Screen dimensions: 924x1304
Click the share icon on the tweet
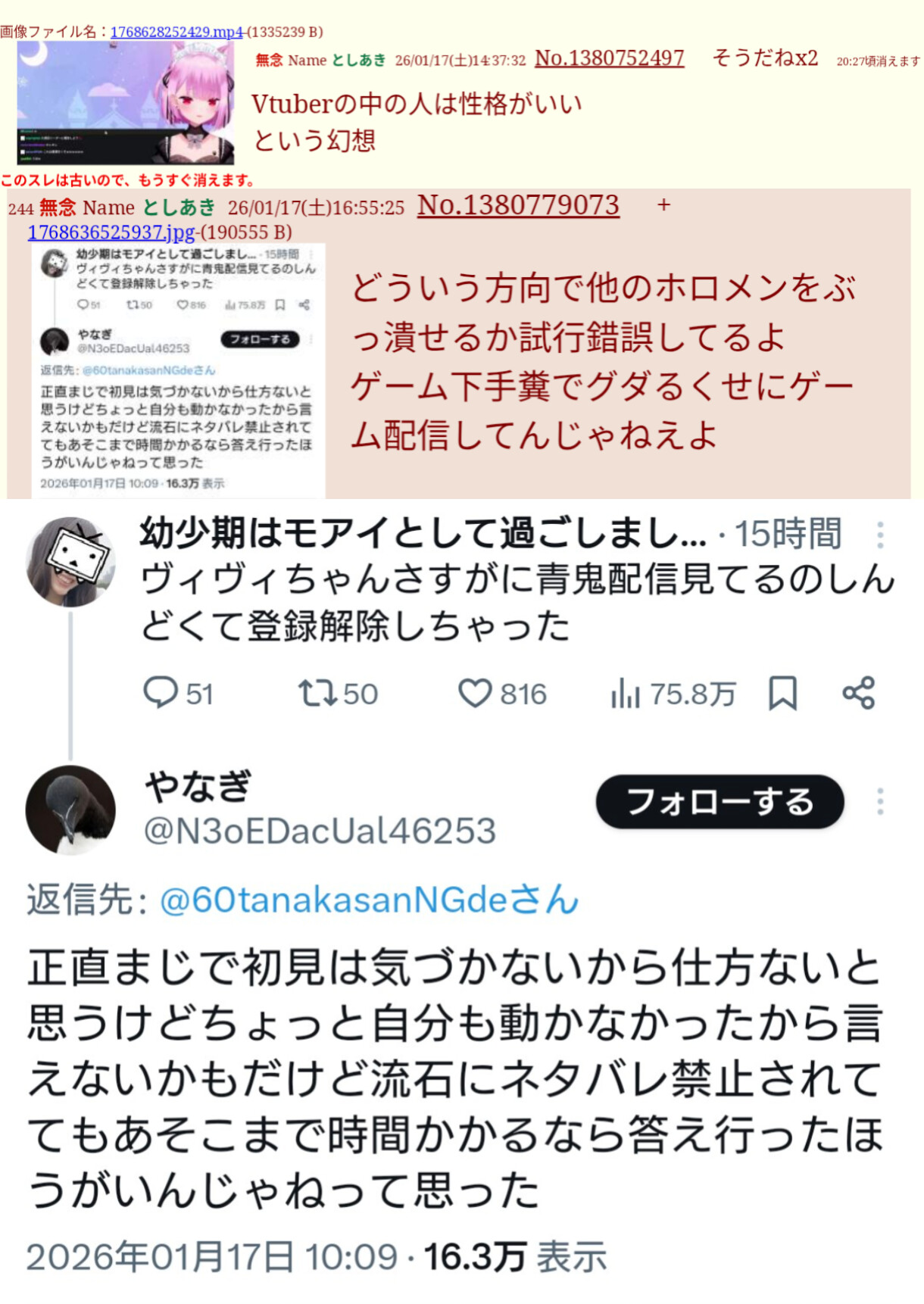(859, 693)
